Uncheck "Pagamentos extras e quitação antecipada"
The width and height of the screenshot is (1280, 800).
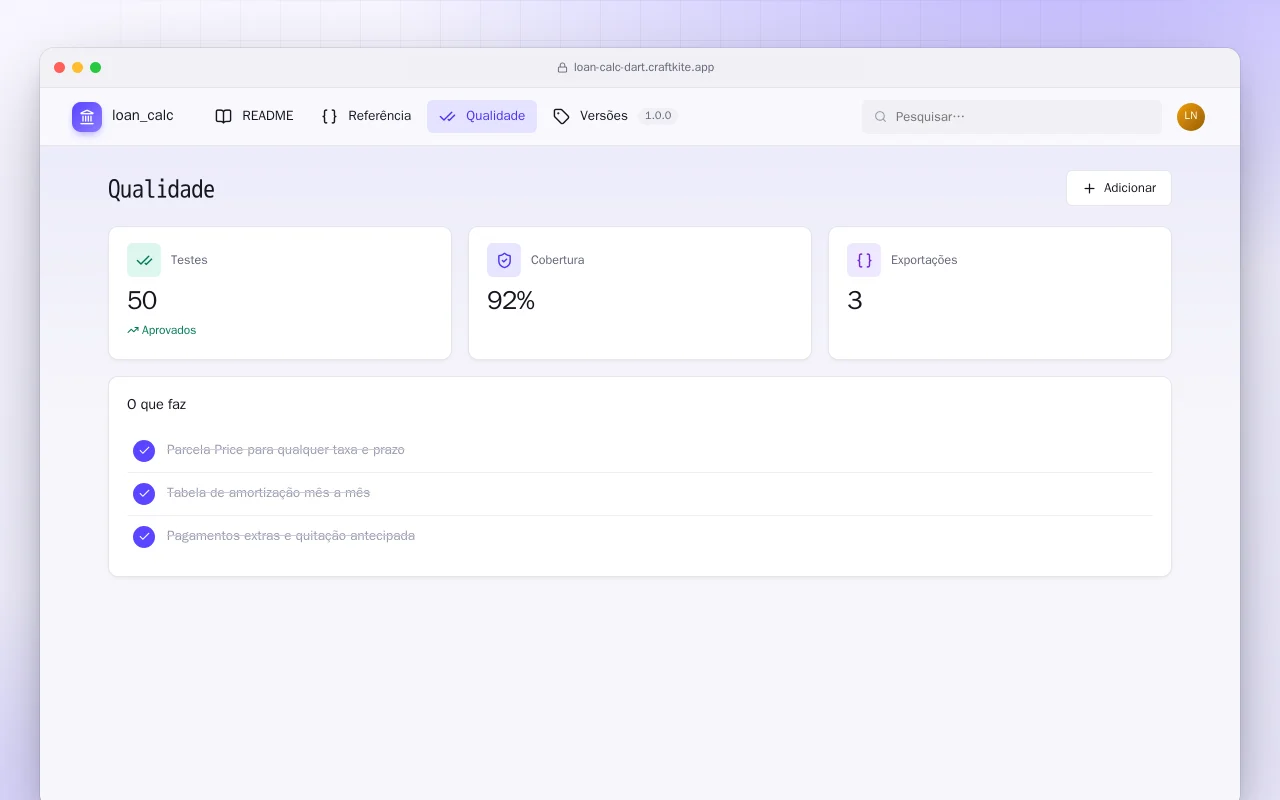(144, 537)
